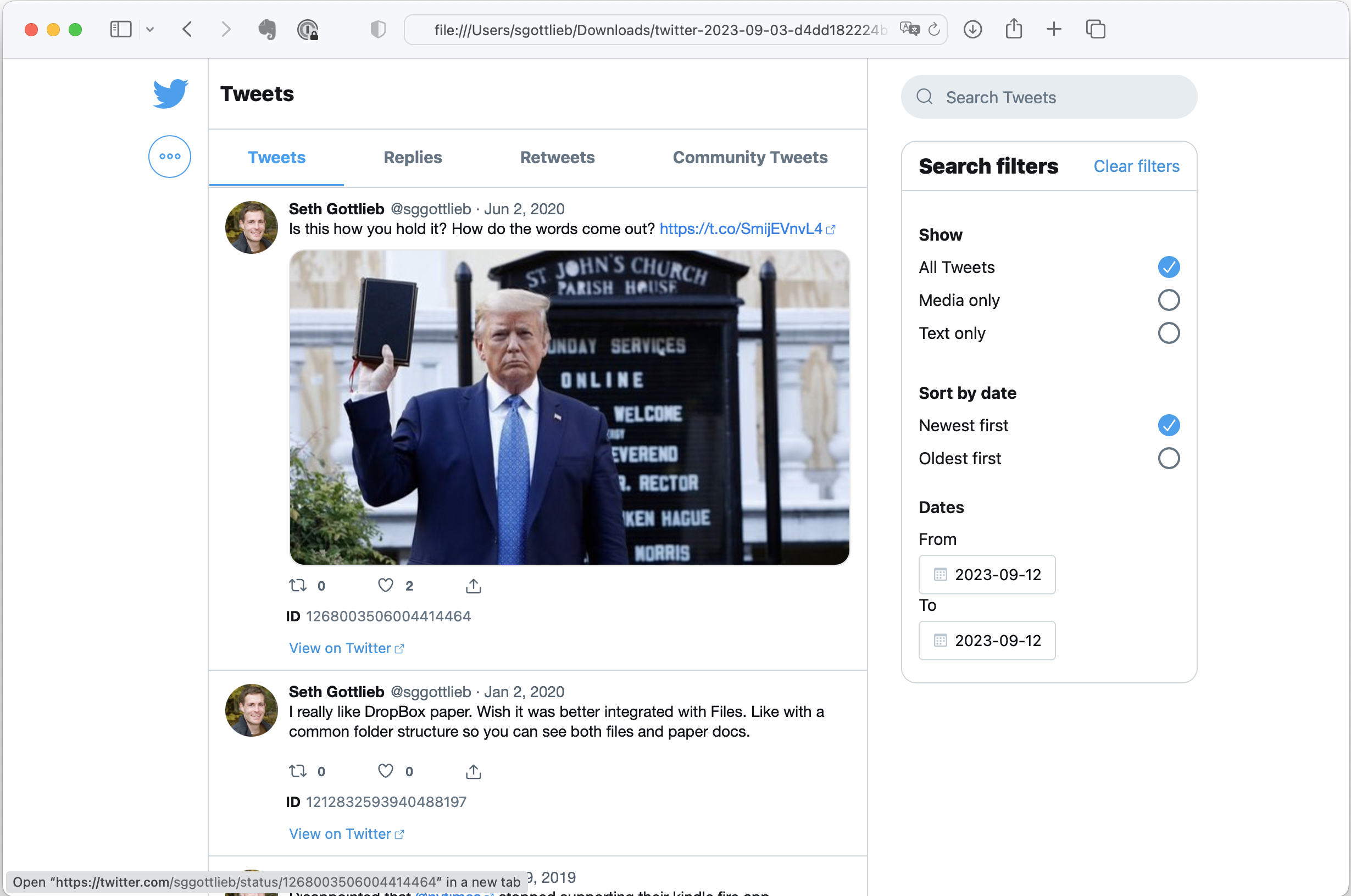Click the From date field 2023-09-12
The width and height of the screenshot is (1351, 896).
click(x=987, y=574)
